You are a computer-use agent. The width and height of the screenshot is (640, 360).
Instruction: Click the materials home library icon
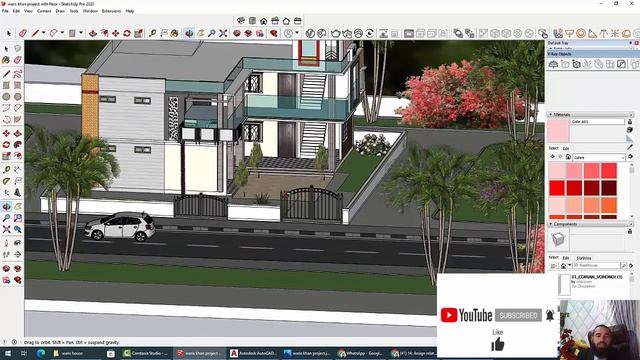click(568, 157)
